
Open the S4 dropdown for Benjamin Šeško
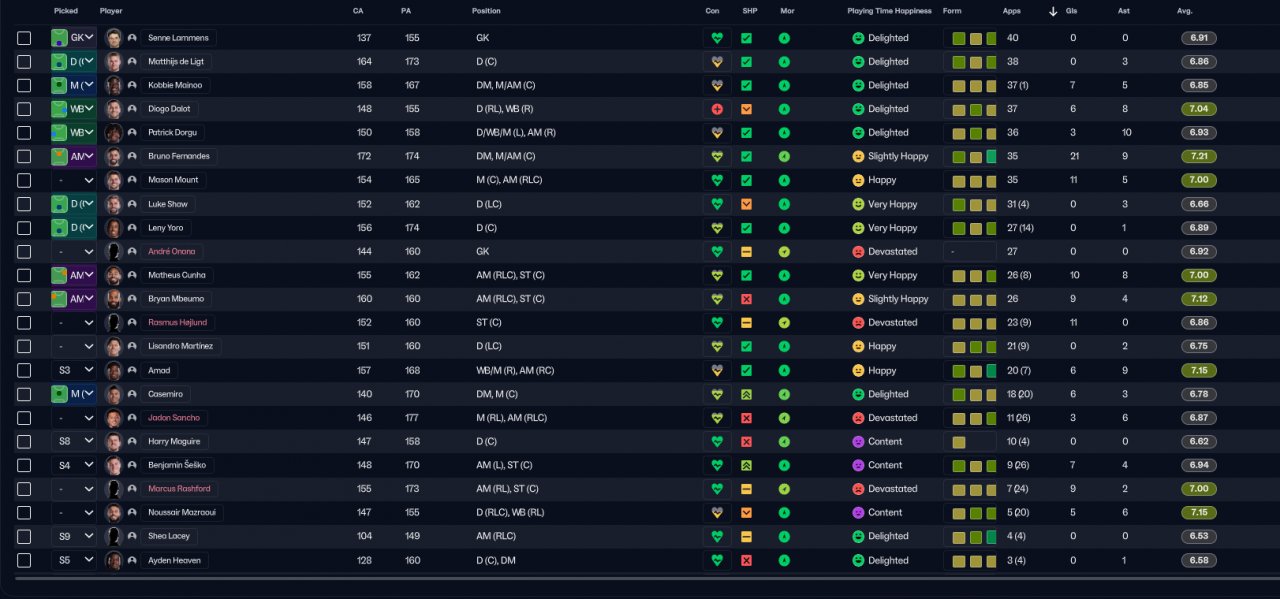pos(74,465)
